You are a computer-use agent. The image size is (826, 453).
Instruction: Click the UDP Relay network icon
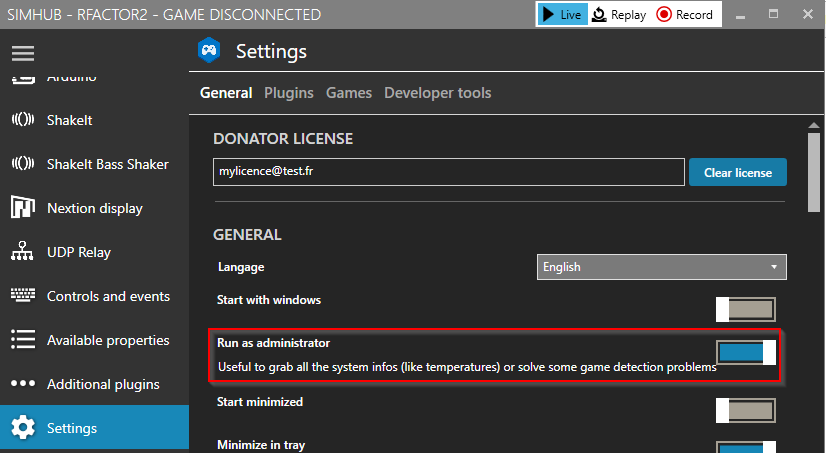[22, 251]
